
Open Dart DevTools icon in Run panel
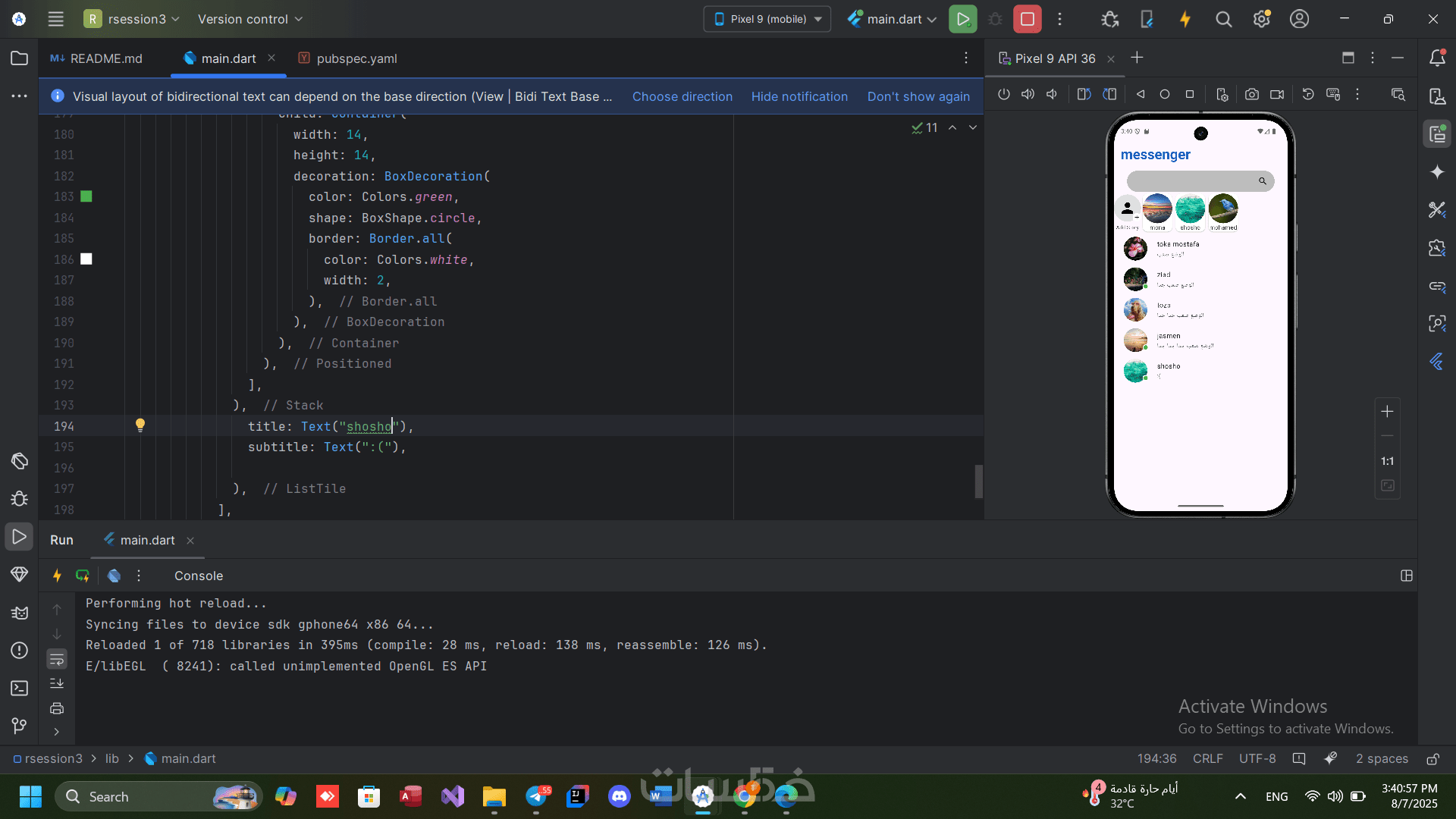click(x=114, y=576)
